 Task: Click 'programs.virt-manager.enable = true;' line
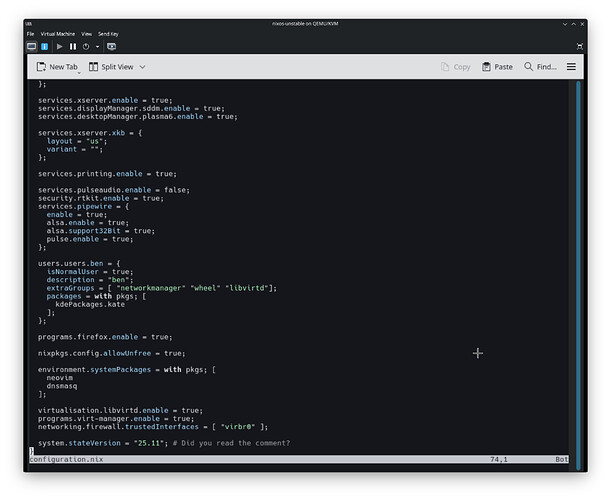[x=116, y=419]
